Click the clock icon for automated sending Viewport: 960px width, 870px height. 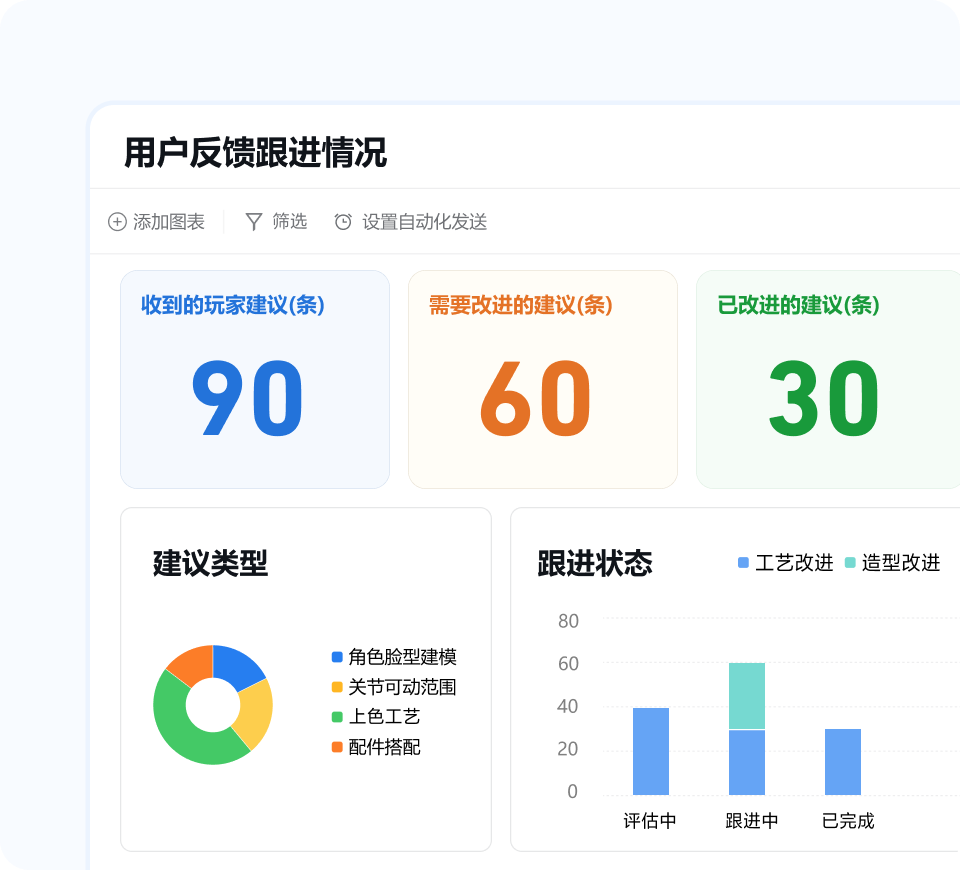coord(343,222)
